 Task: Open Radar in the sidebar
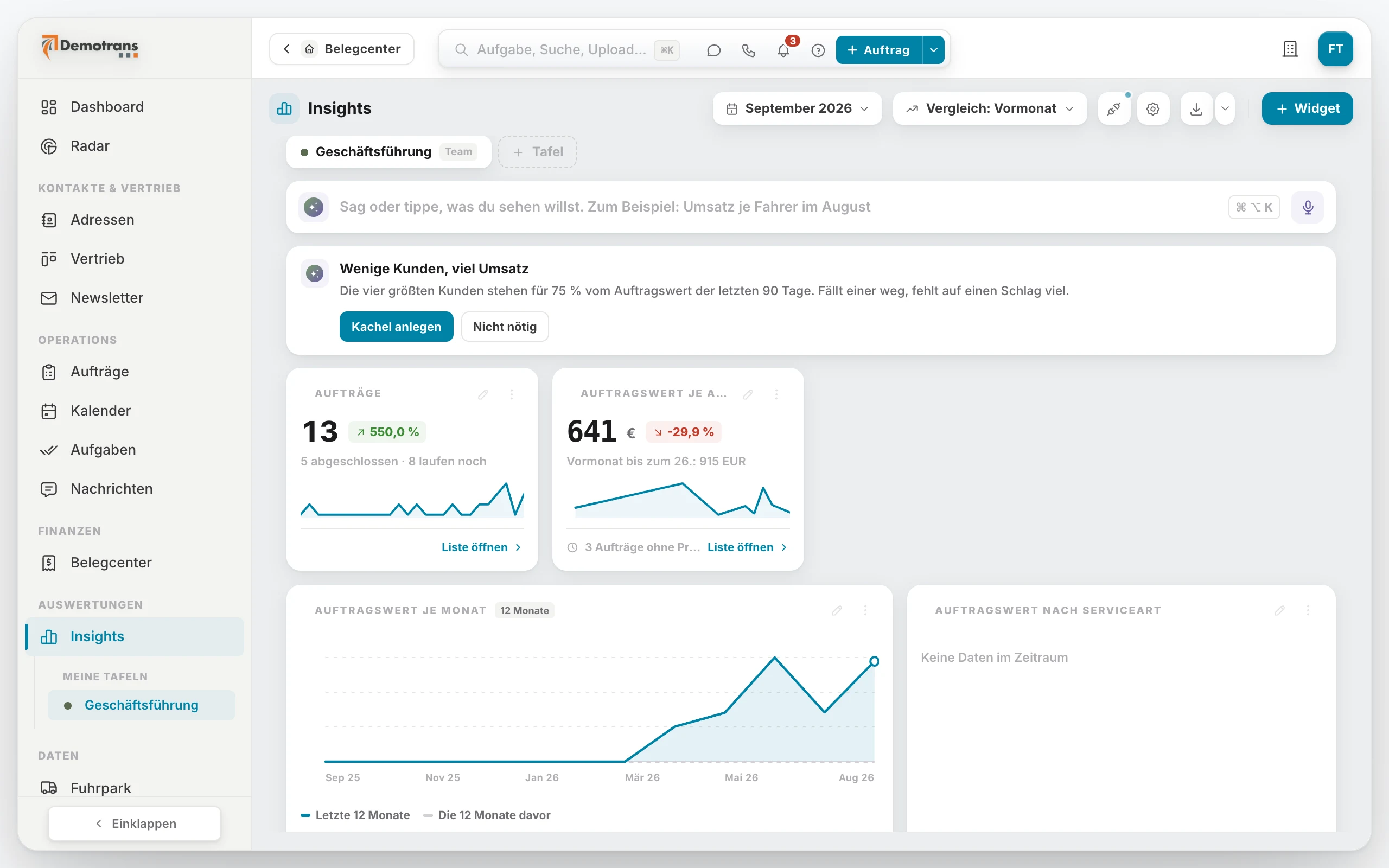(135, 146)
